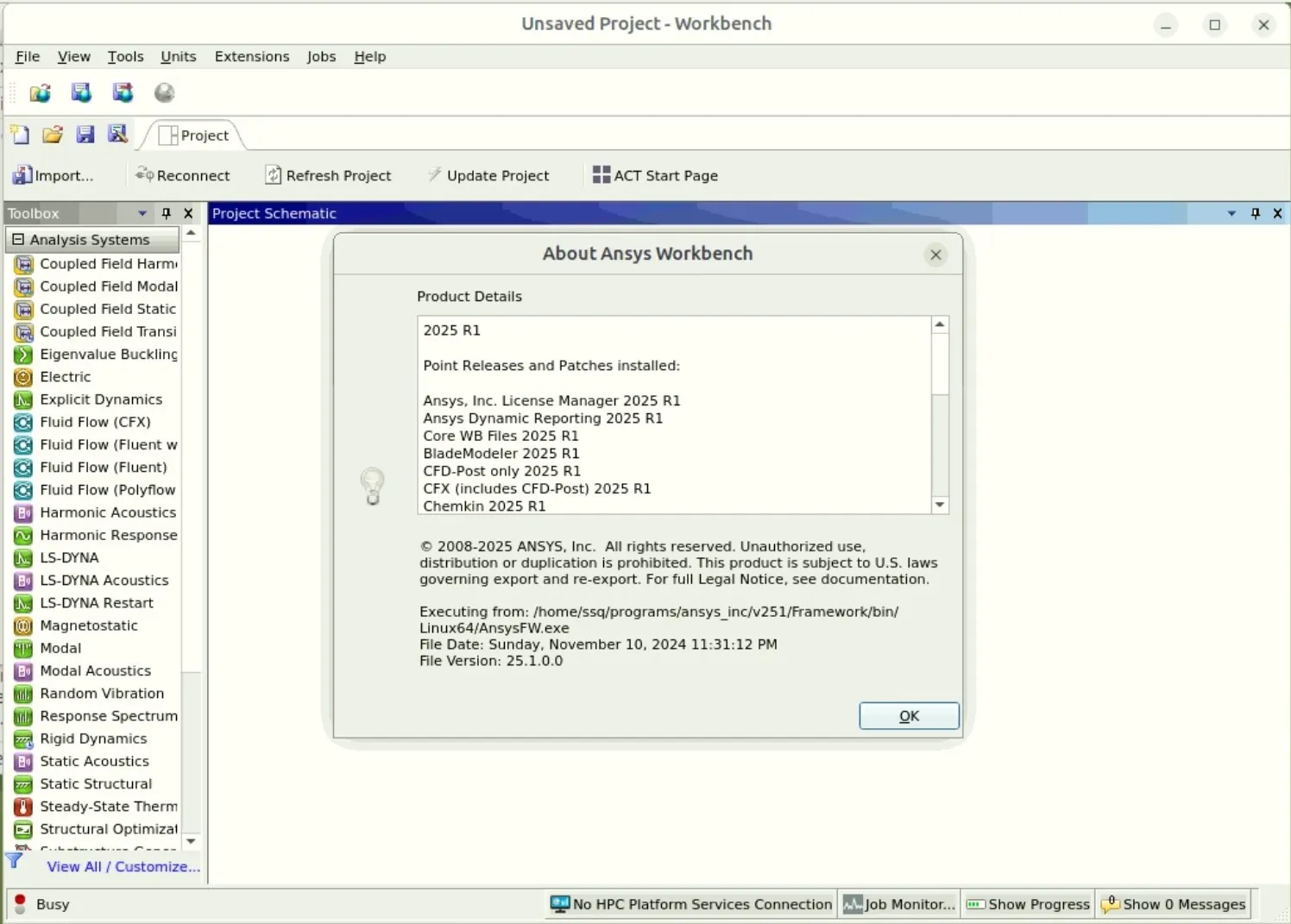1291x924 pixels.
Task: Click the Save As icon
Action: pyautogui.click(x=117, y=135)
